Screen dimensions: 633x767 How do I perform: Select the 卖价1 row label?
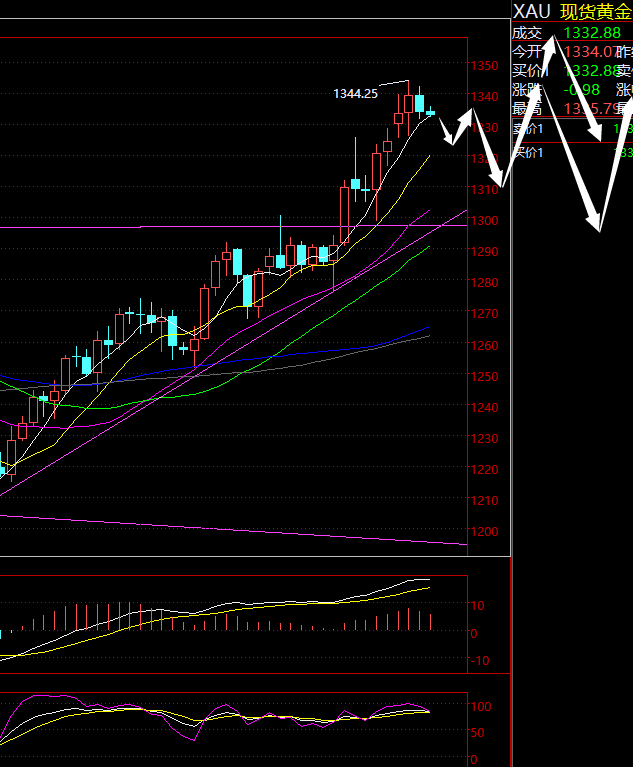tap(528, 129)
